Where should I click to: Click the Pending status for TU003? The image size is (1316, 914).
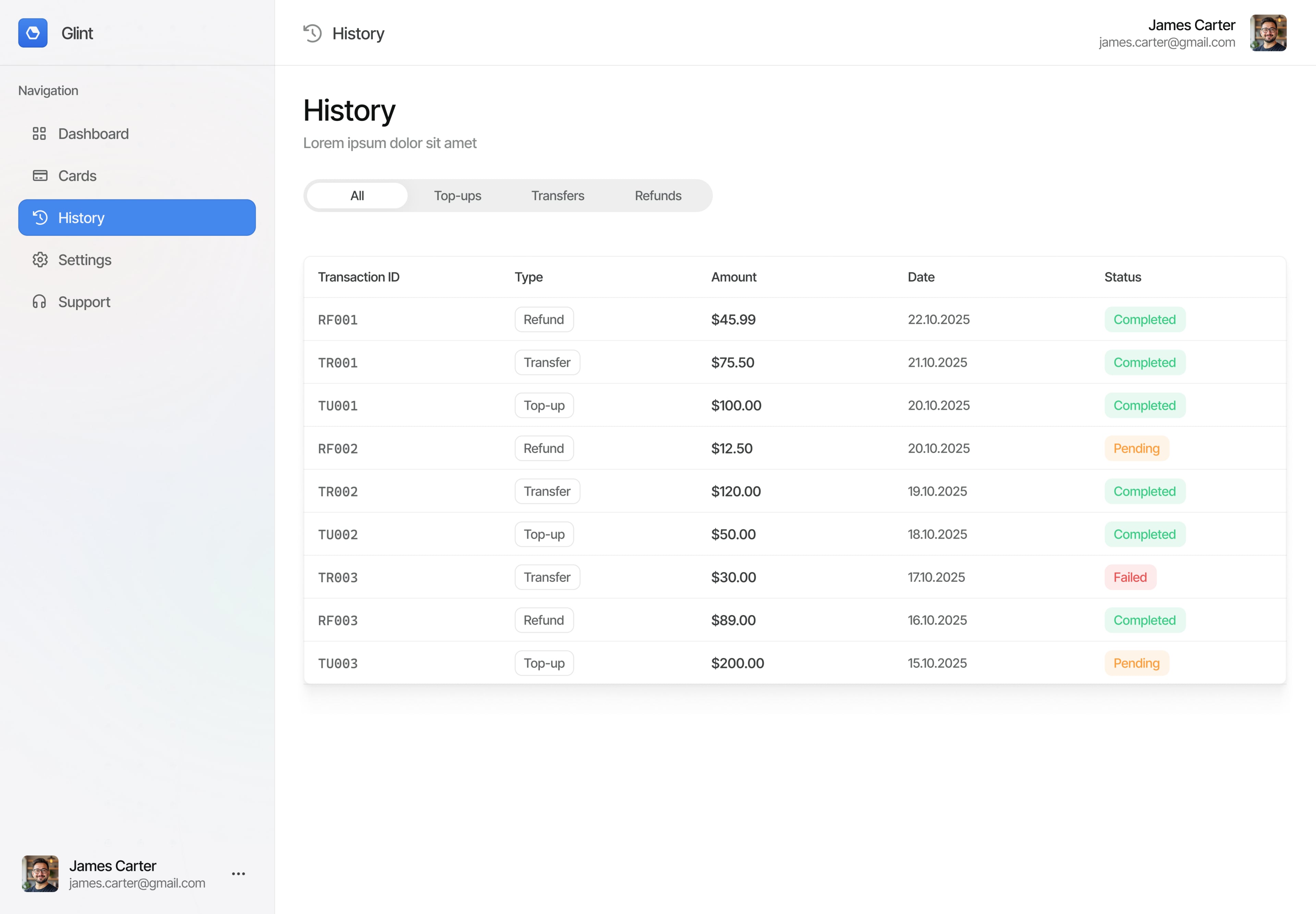(x=1137, y=663)
